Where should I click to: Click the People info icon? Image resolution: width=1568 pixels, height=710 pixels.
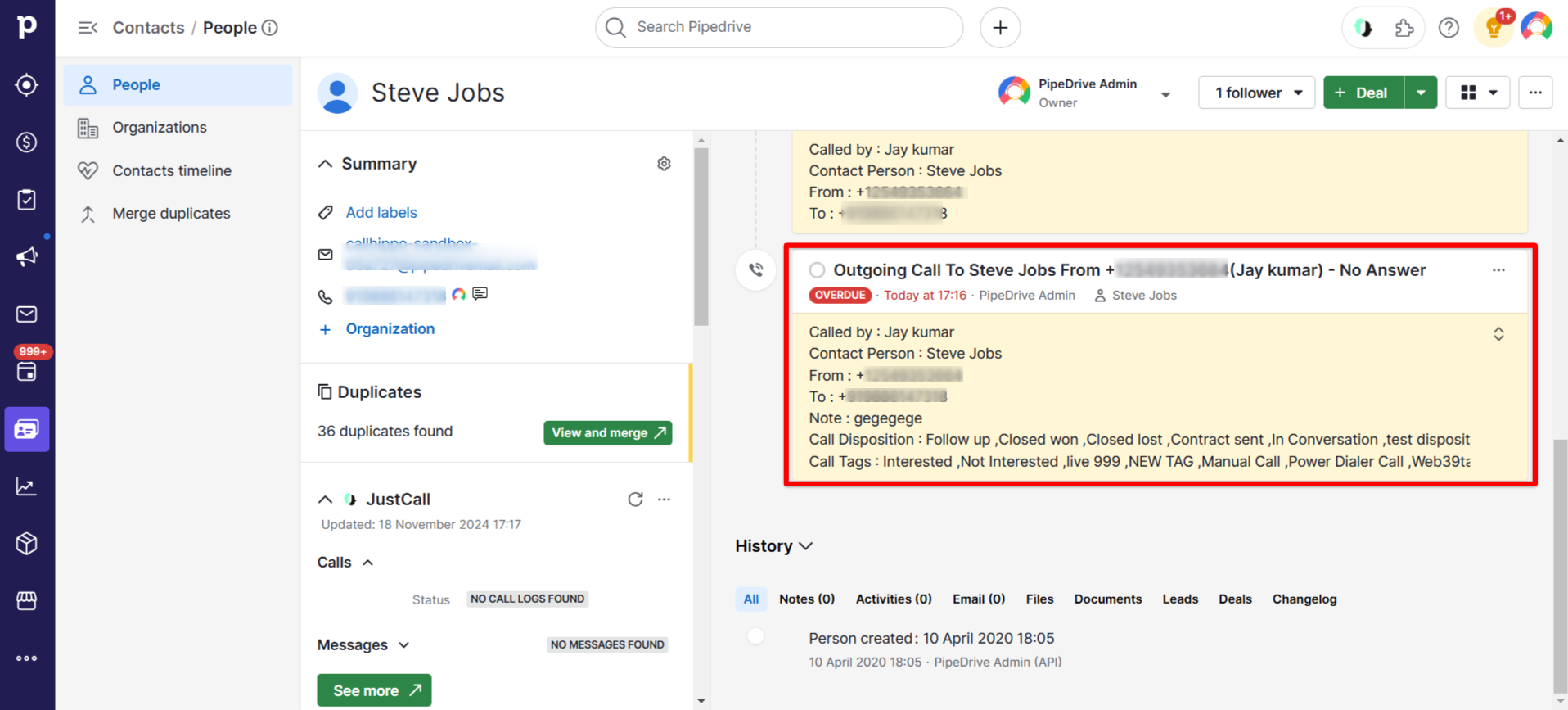tap(270, 28)
